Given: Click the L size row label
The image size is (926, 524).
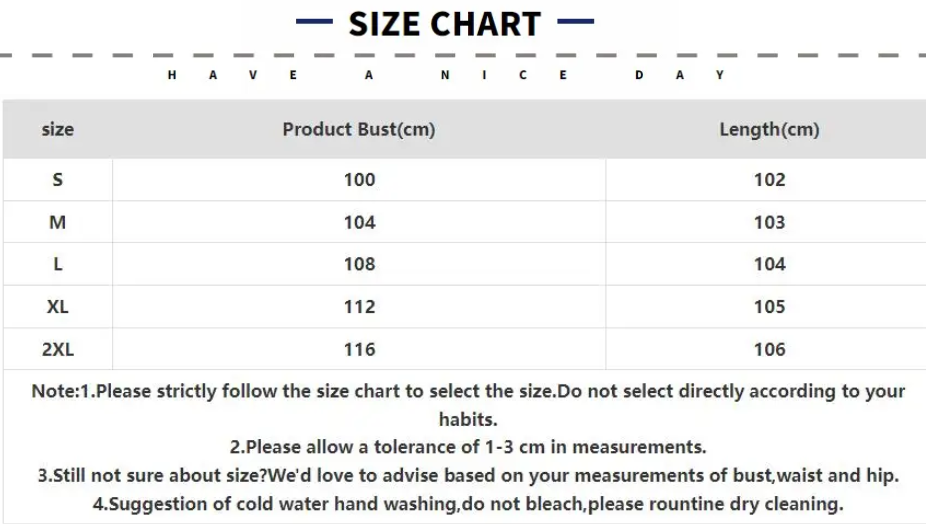Looking at the screenshot, I should point(57,264).
